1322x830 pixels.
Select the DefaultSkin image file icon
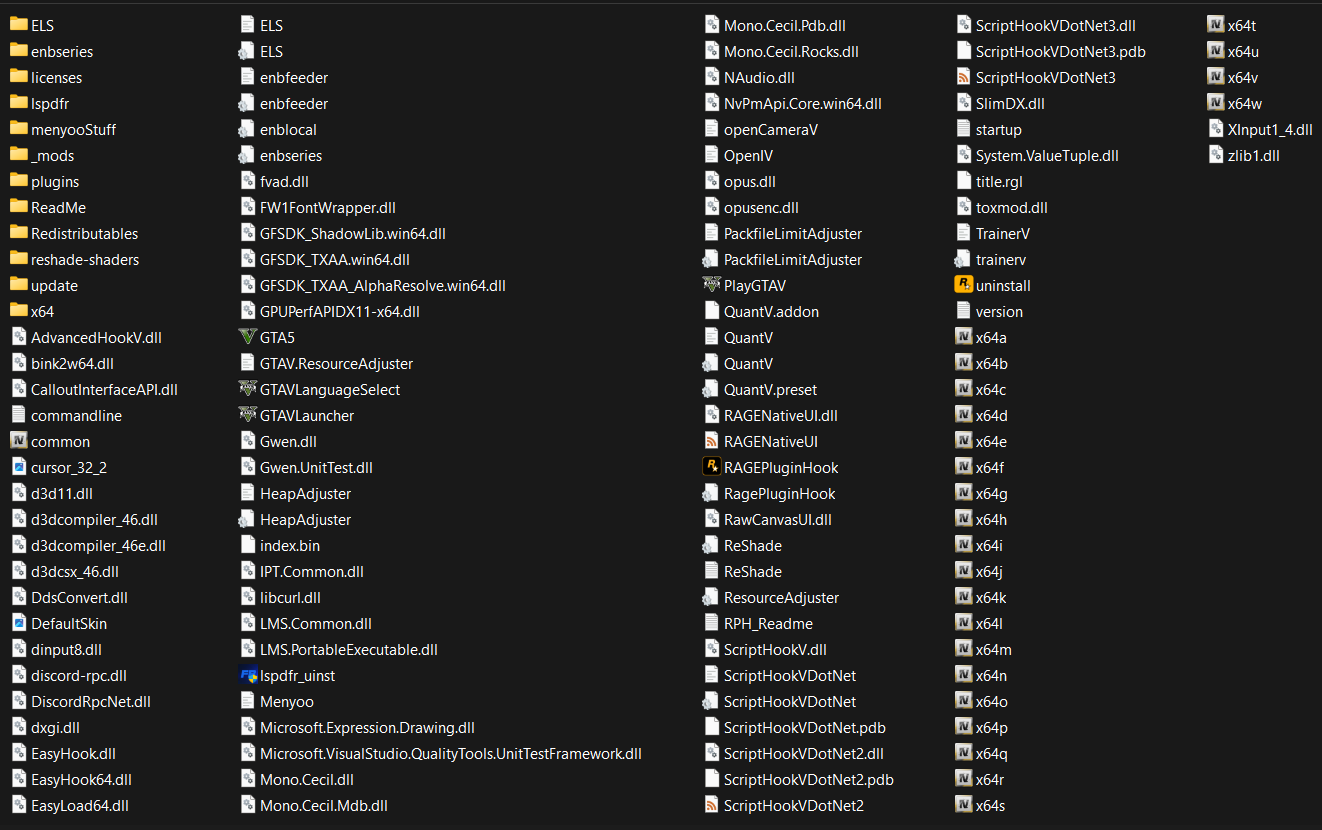(19, 623)
